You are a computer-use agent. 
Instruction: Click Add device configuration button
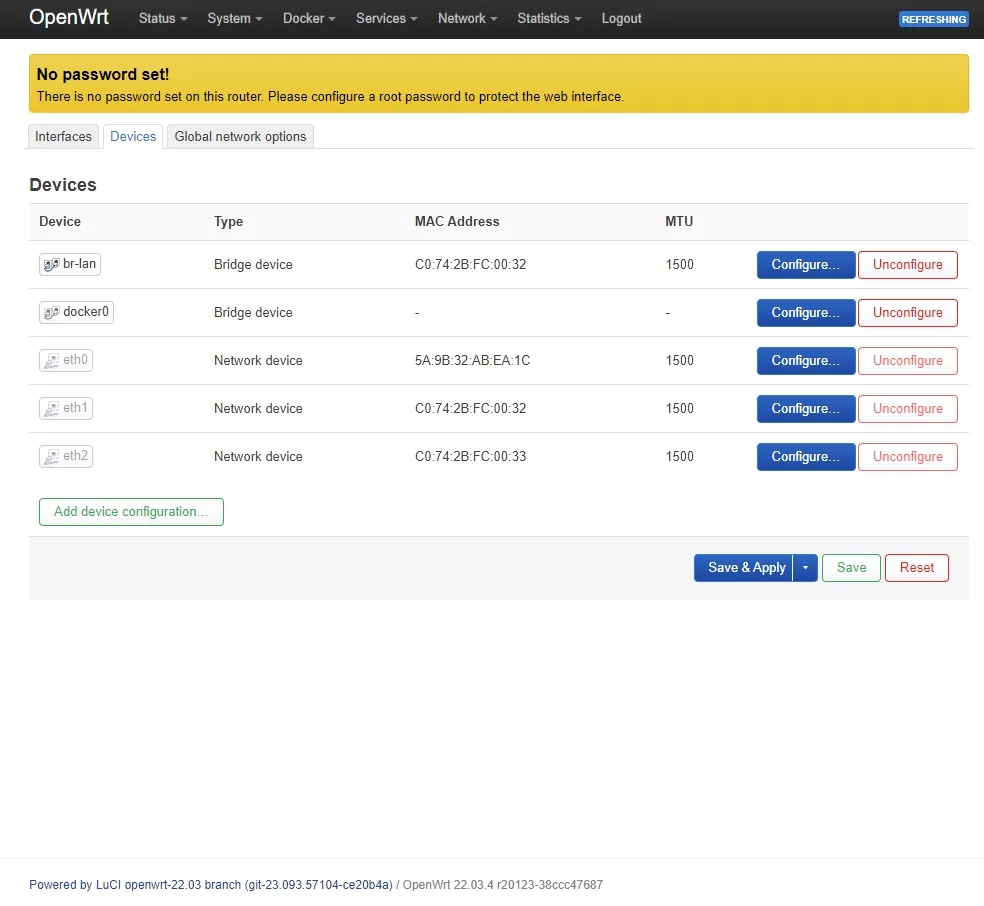click(x=131, y=512)
